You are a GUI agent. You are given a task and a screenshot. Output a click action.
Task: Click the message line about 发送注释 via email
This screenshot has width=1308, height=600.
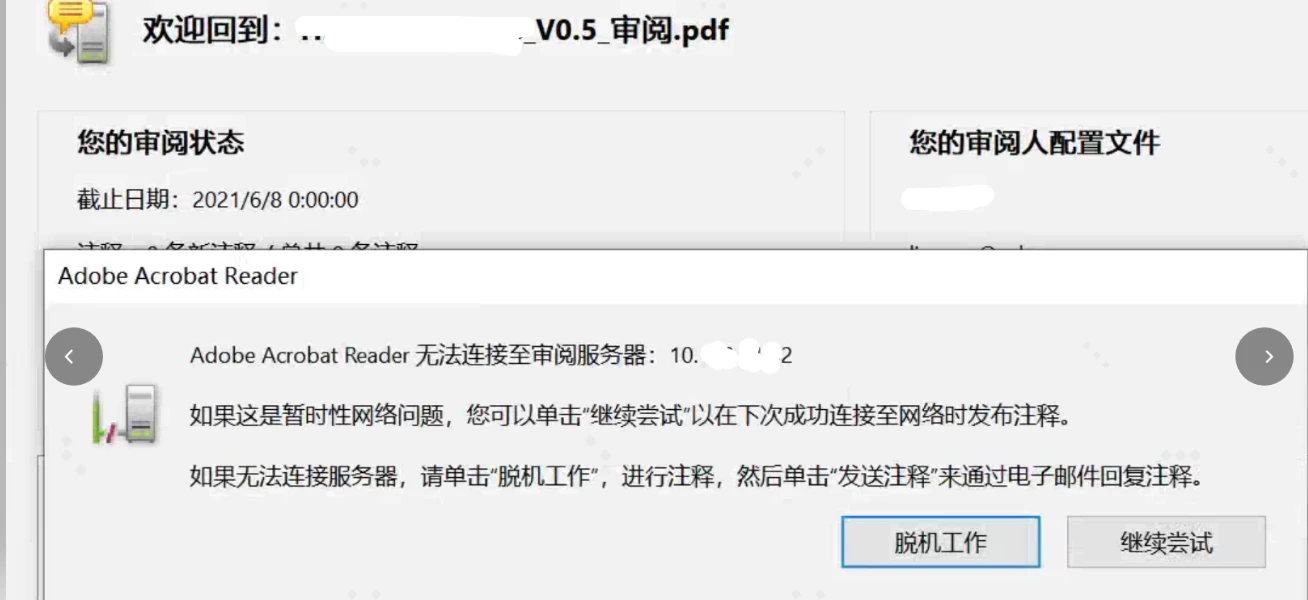tap(696, 476)
